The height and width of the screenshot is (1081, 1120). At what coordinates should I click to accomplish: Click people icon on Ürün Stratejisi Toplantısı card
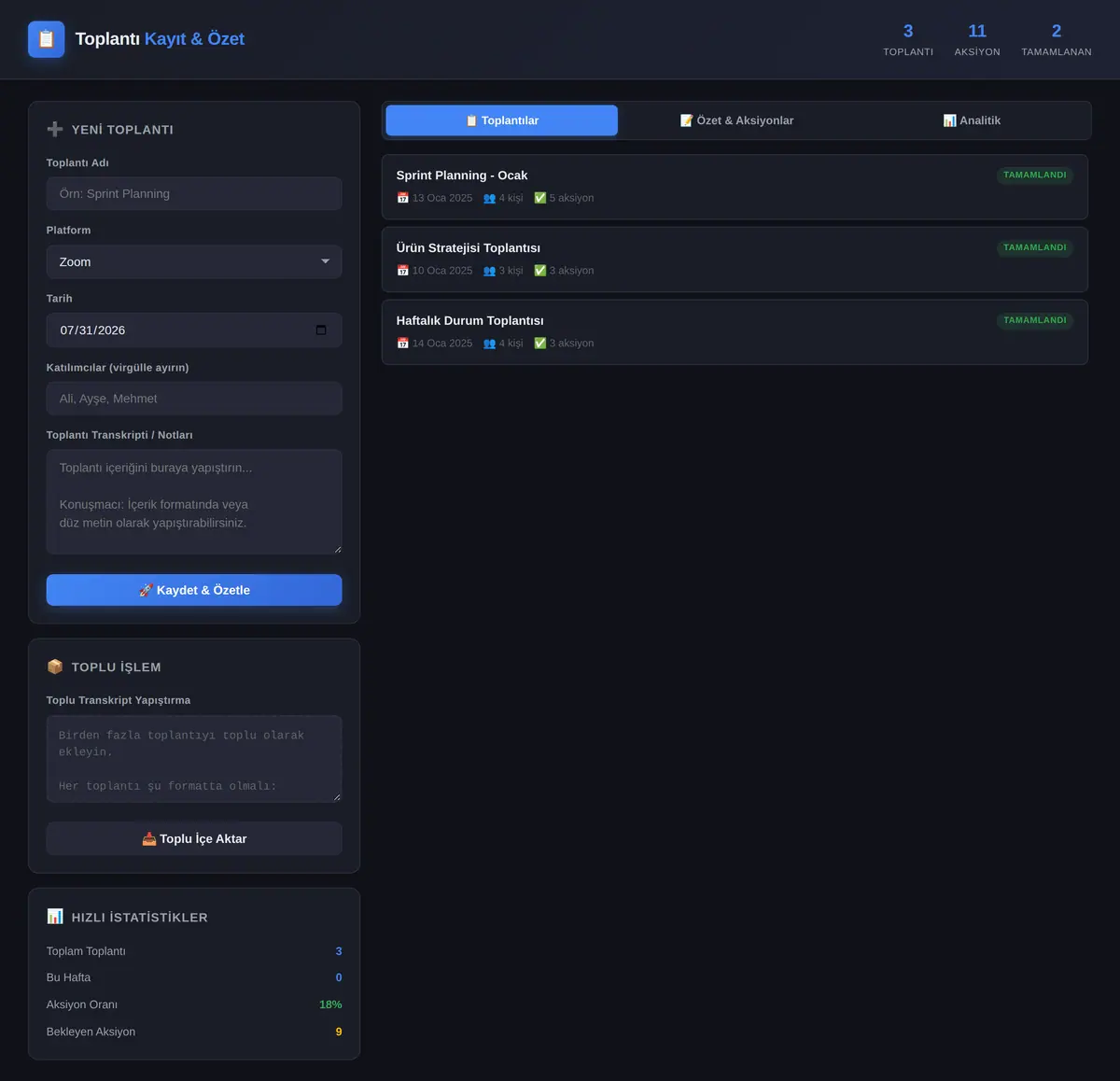click(x=489, y=271)
